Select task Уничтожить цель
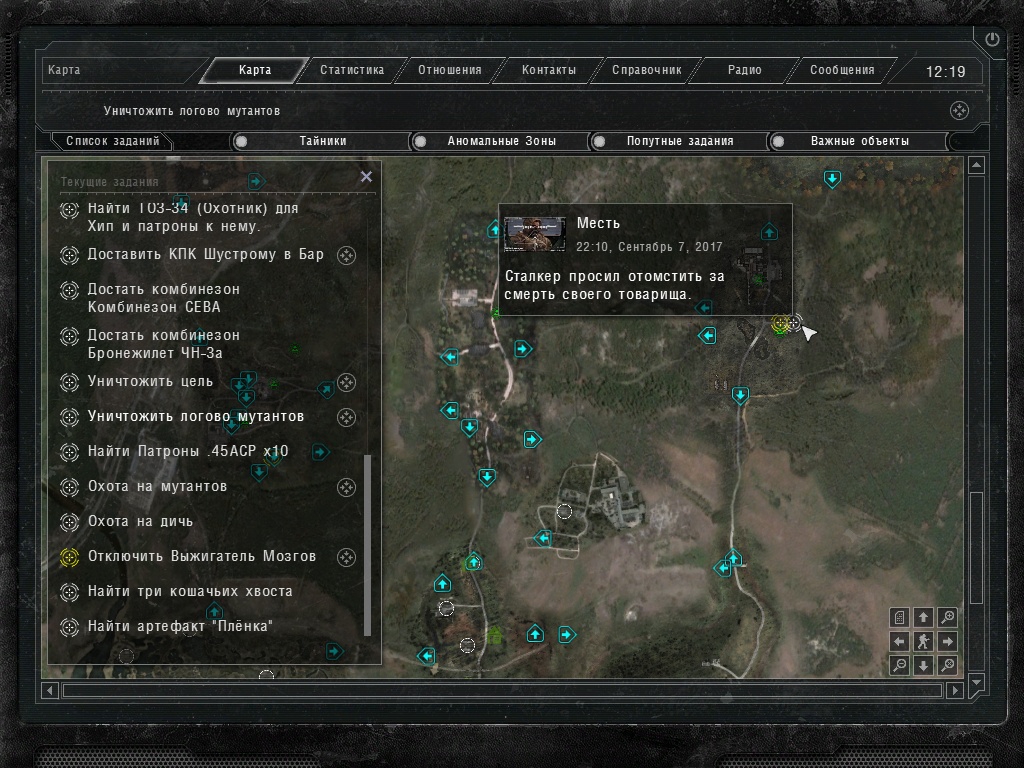Viewport: 1024px width, 768px height. [150, 381]
